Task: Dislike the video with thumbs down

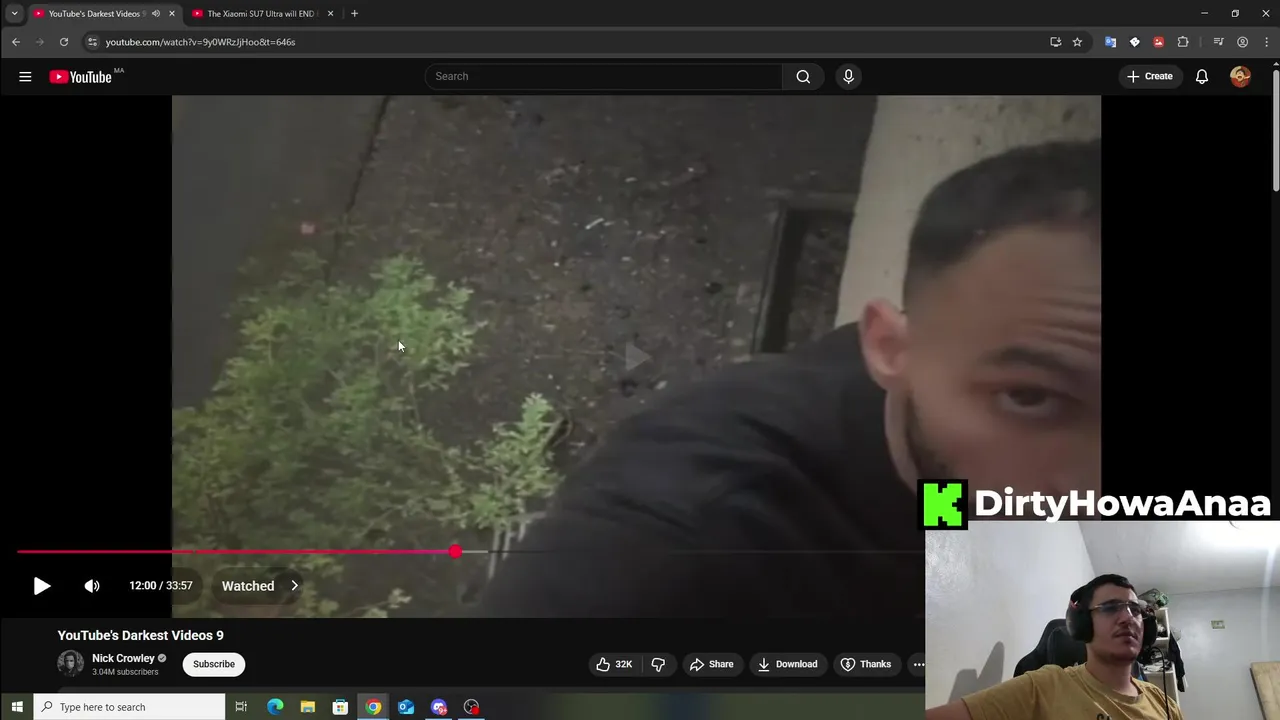Action: [x=658, y=664]
